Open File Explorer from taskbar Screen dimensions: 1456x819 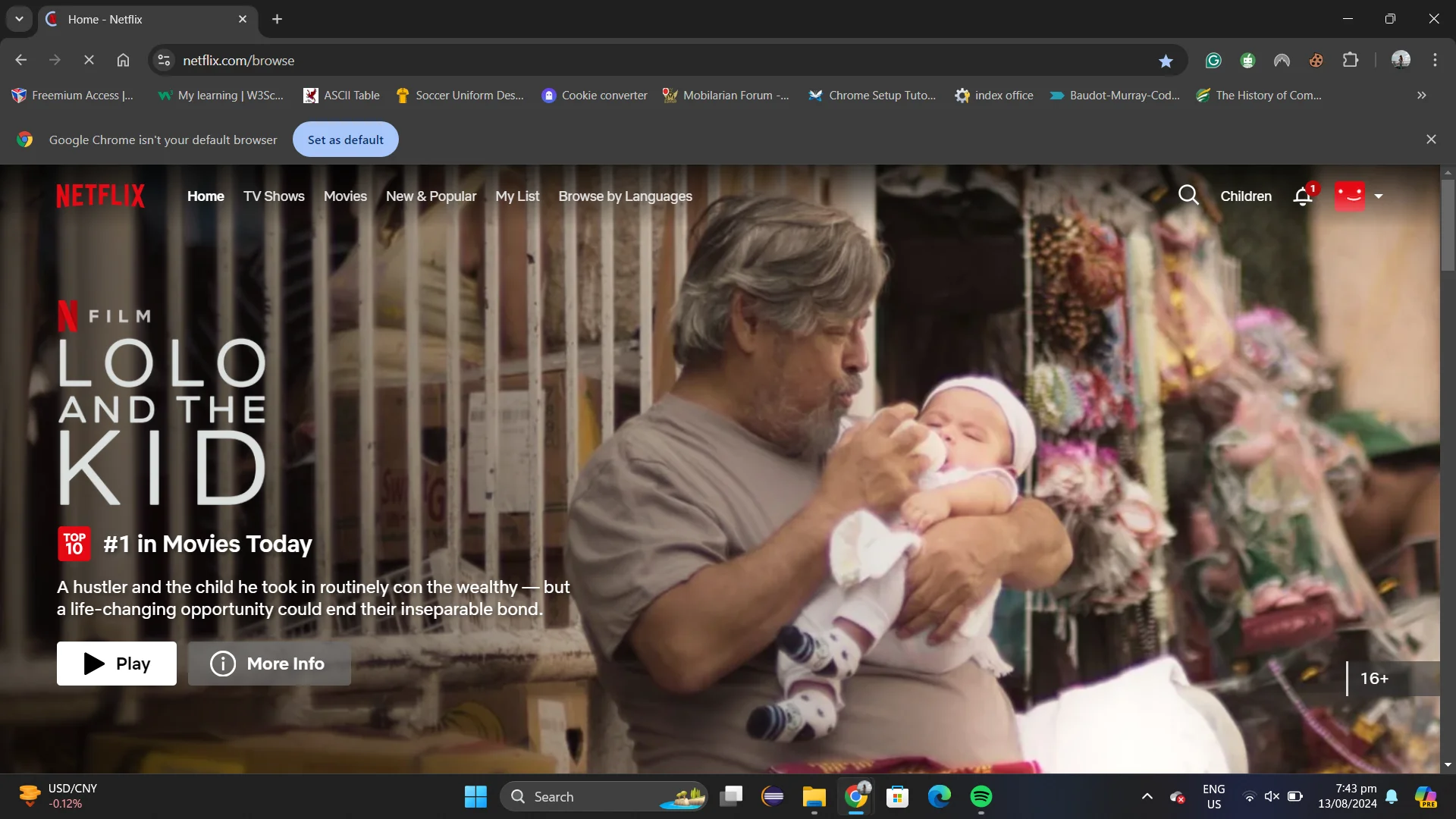click(x=814, y=796)
